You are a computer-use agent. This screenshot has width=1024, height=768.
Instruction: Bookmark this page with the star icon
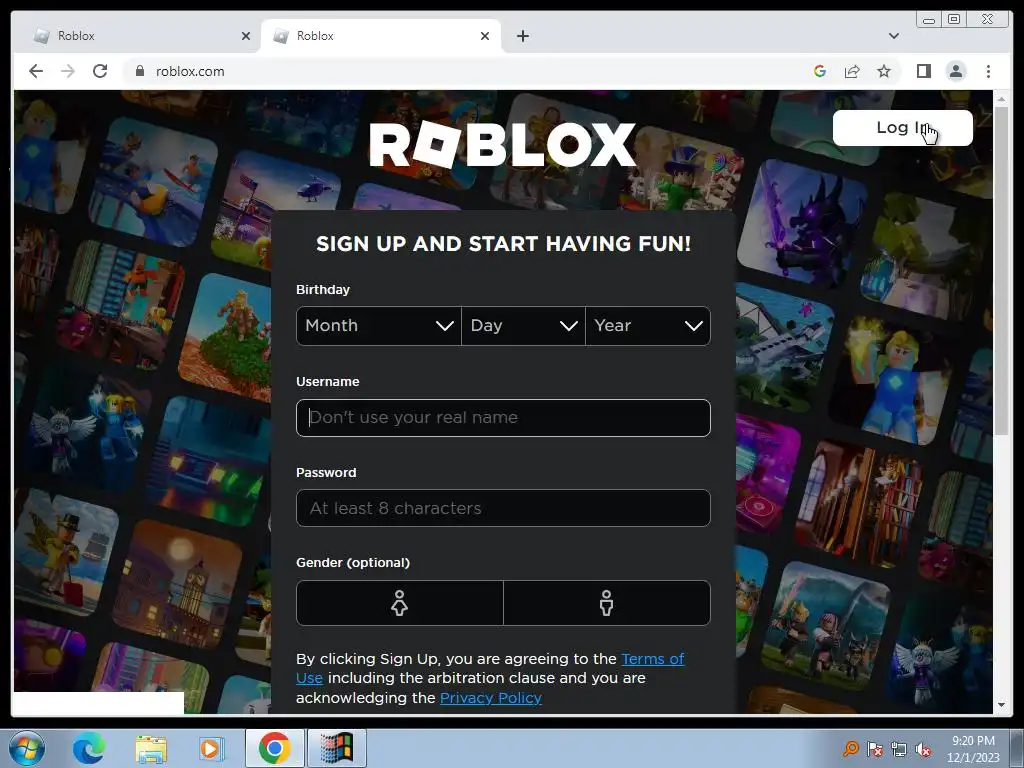point(884,71)
